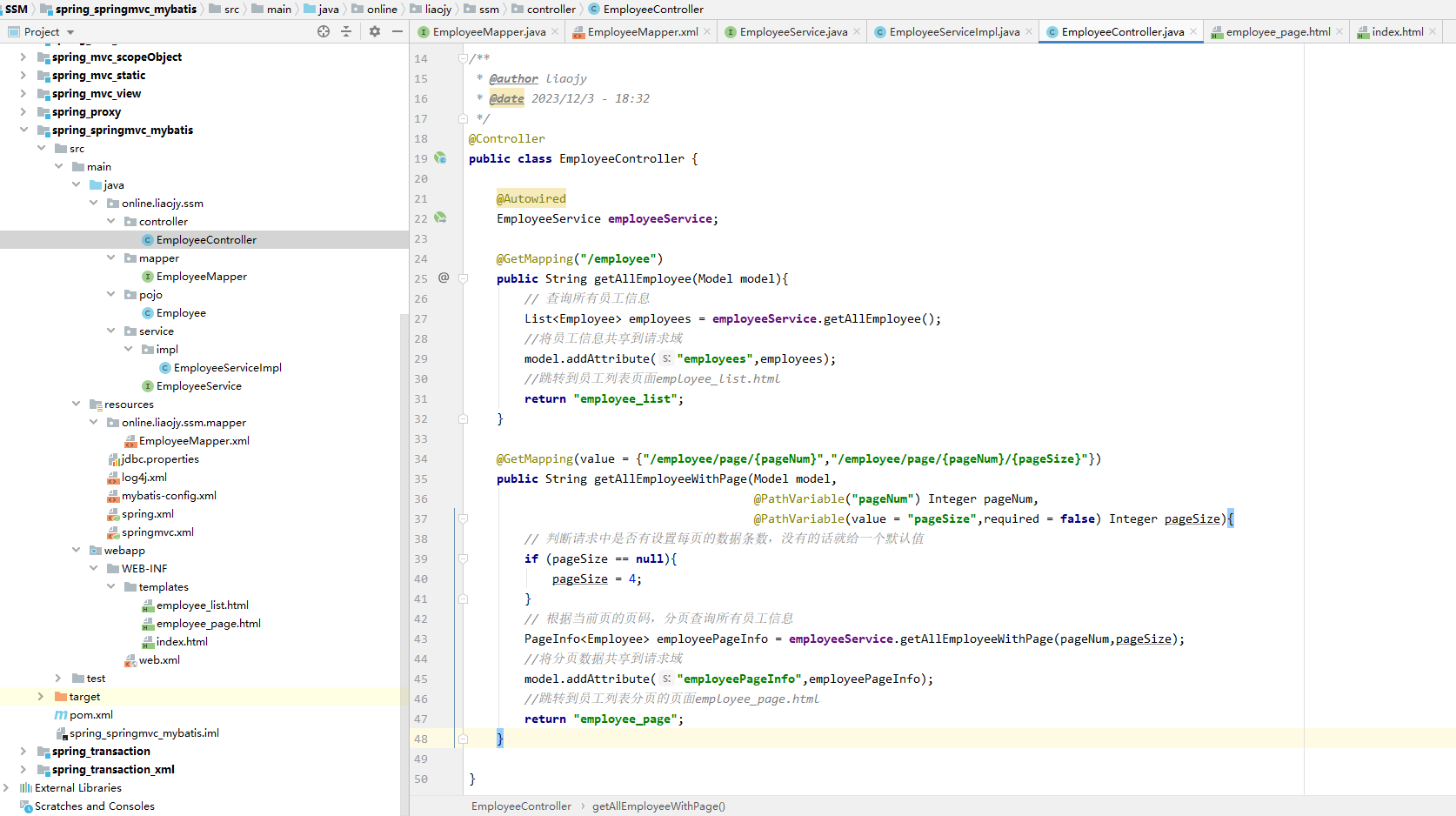1456x816 pixels.
Task: Select EmployeeService interface in tree
Action: [x=198, y=385]
